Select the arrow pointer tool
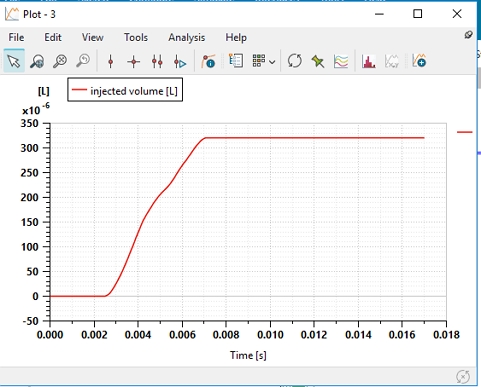481x387 pixels. tap(14, 61)
